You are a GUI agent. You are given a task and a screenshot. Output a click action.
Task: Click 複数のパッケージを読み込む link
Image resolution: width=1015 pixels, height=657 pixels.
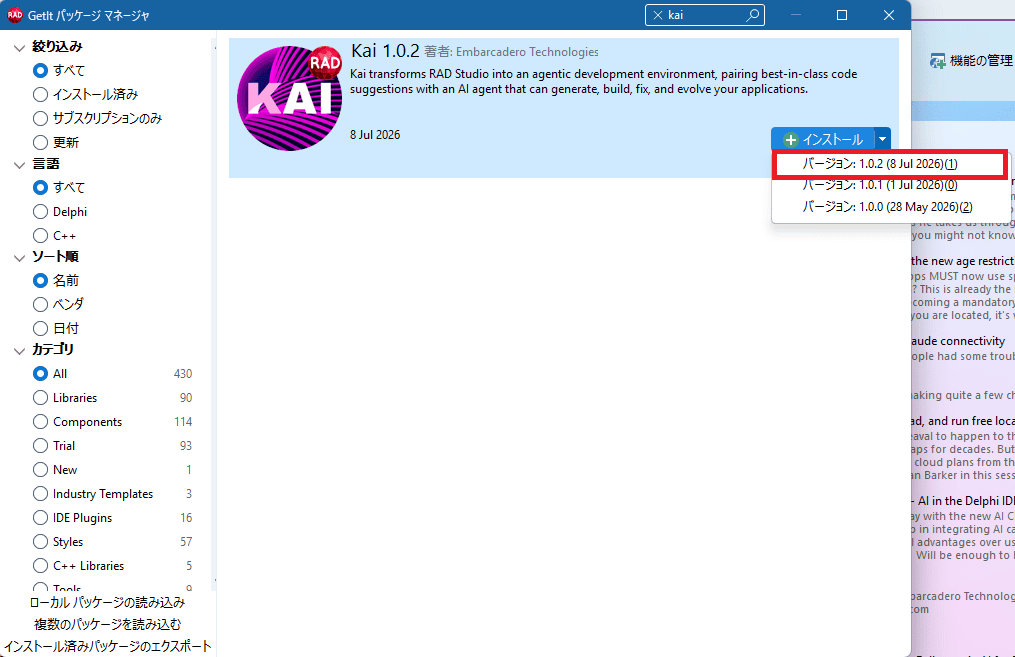107,625
